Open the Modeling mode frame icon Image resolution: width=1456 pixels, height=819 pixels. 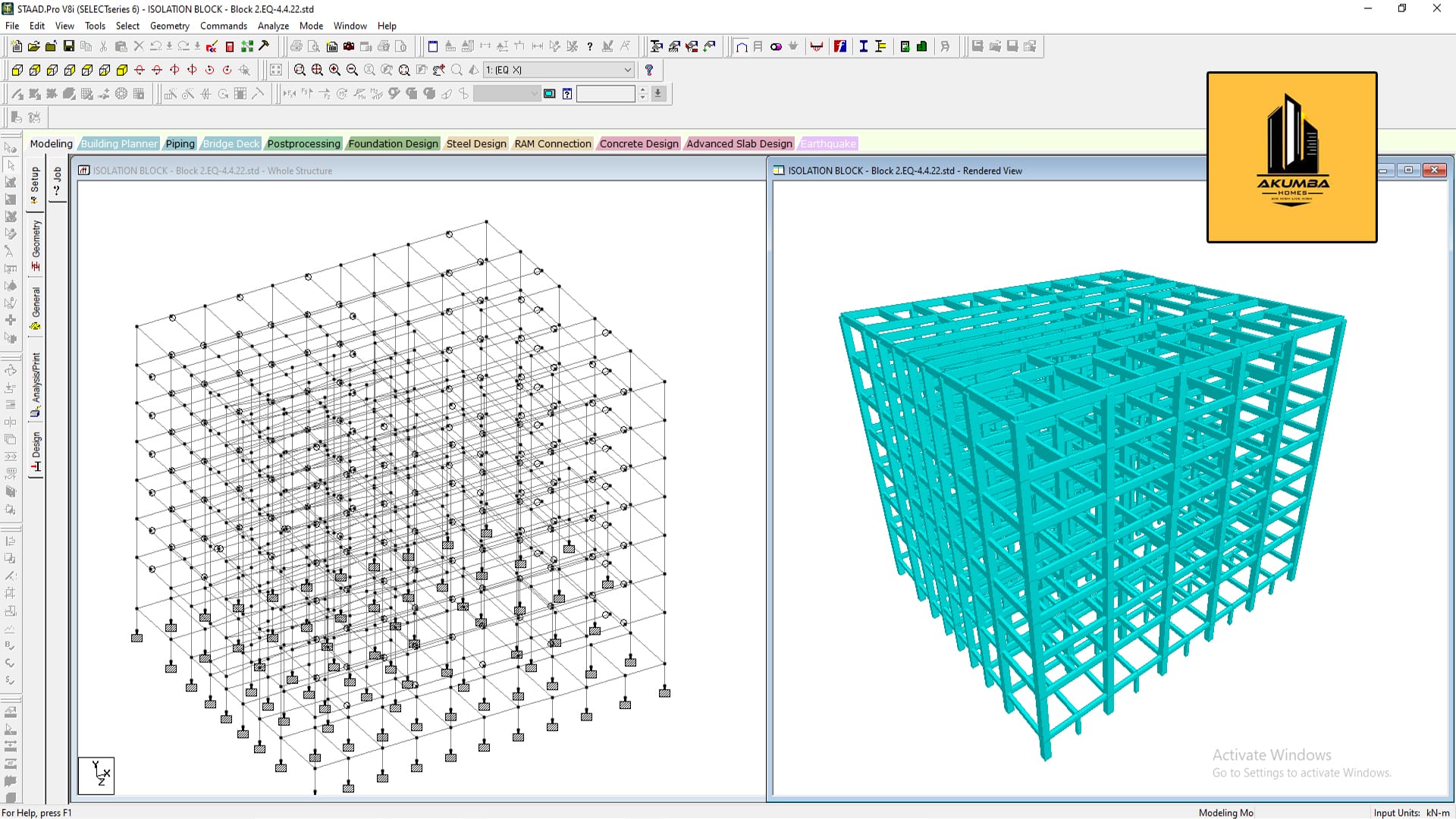tap(741, 46)
